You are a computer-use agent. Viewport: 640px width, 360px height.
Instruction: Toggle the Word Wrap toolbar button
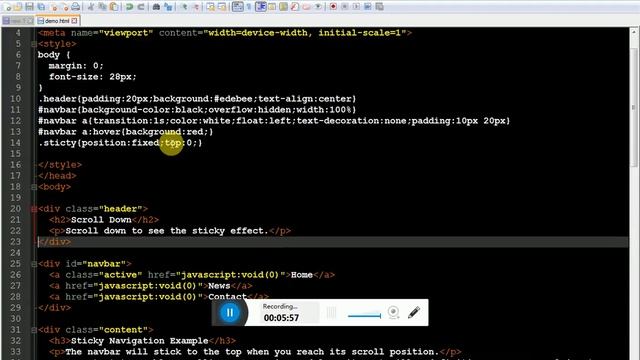(238, 7)
